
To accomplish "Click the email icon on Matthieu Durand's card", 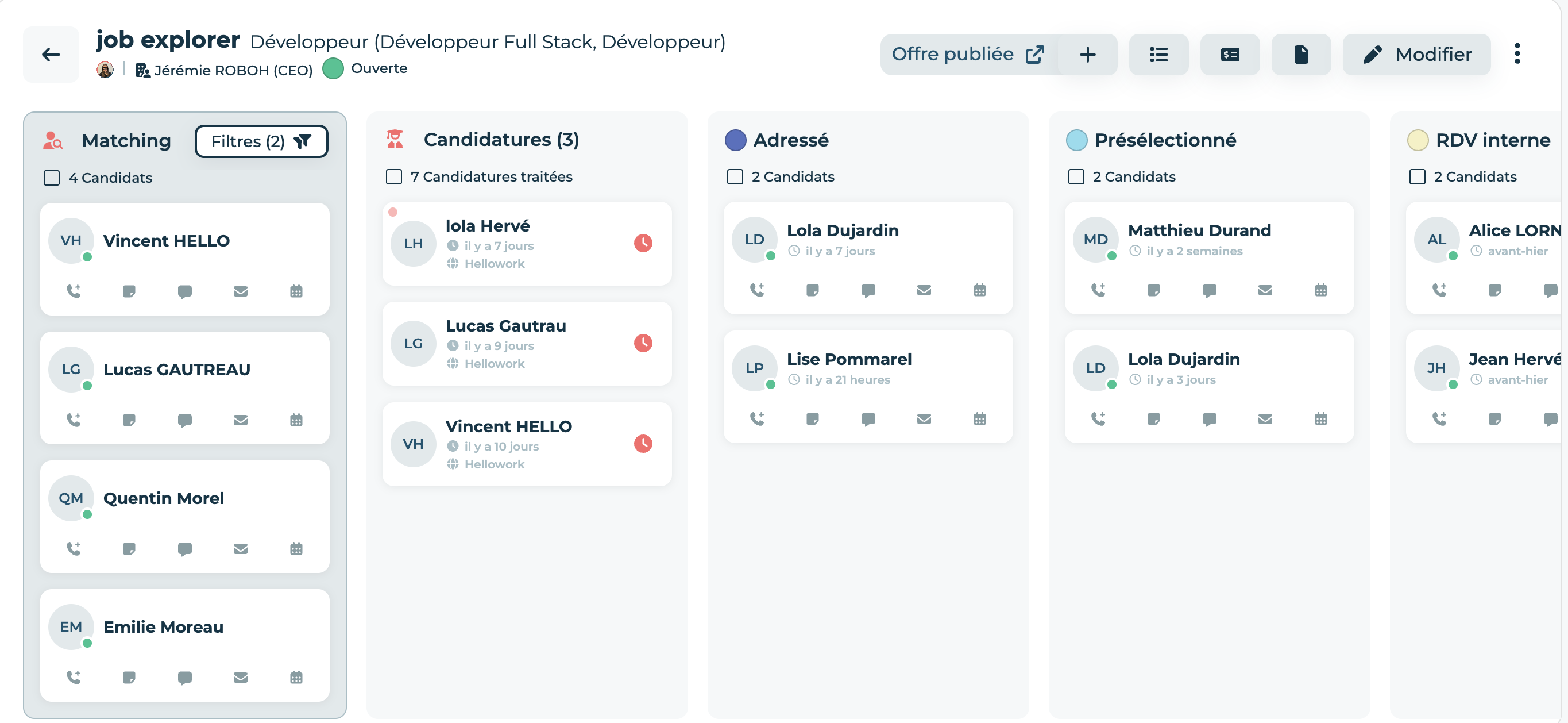I will click(1265, 290).
